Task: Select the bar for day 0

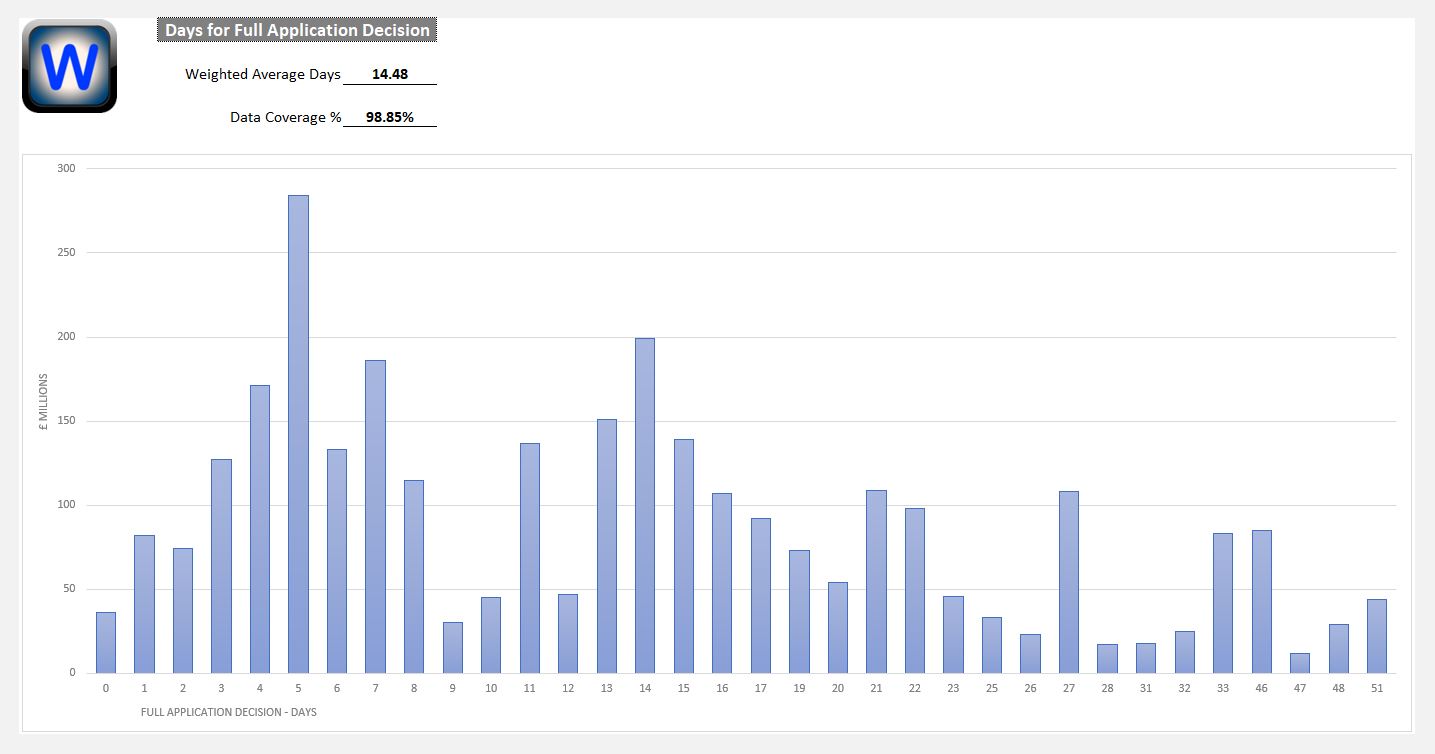Action: pos(106,643)
